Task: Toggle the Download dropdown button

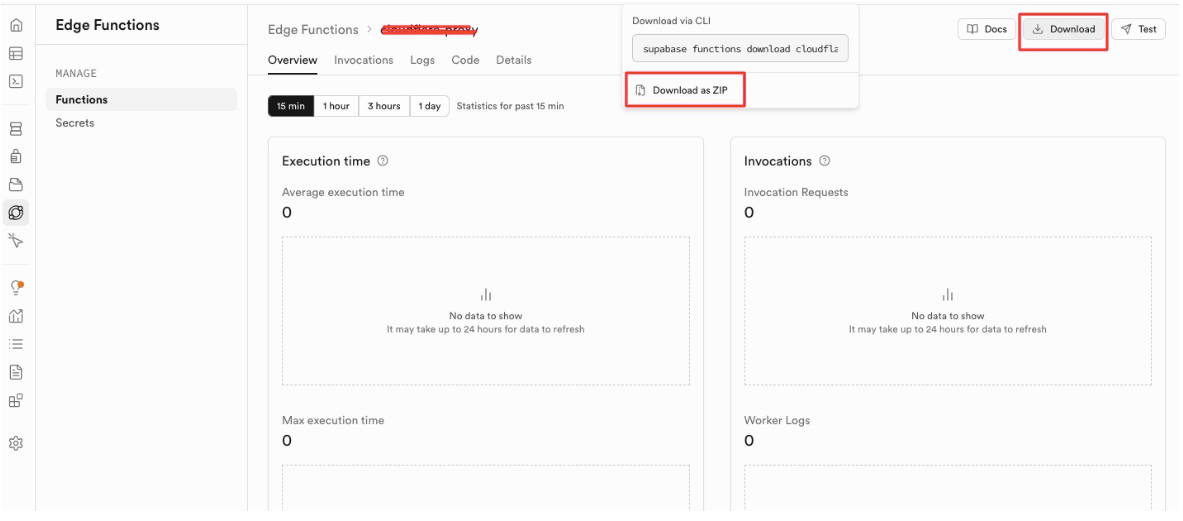Action: coord(1063,29)
